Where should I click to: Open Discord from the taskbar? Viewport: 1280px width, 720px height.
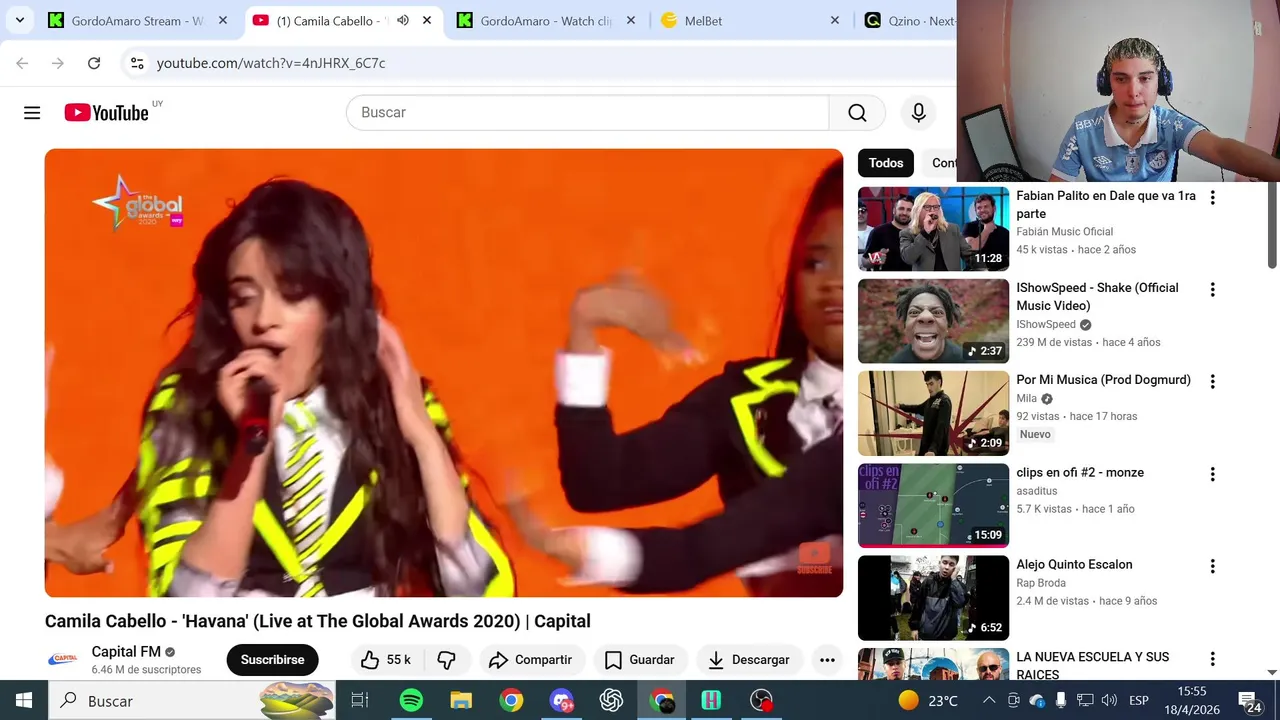[561, 700]
